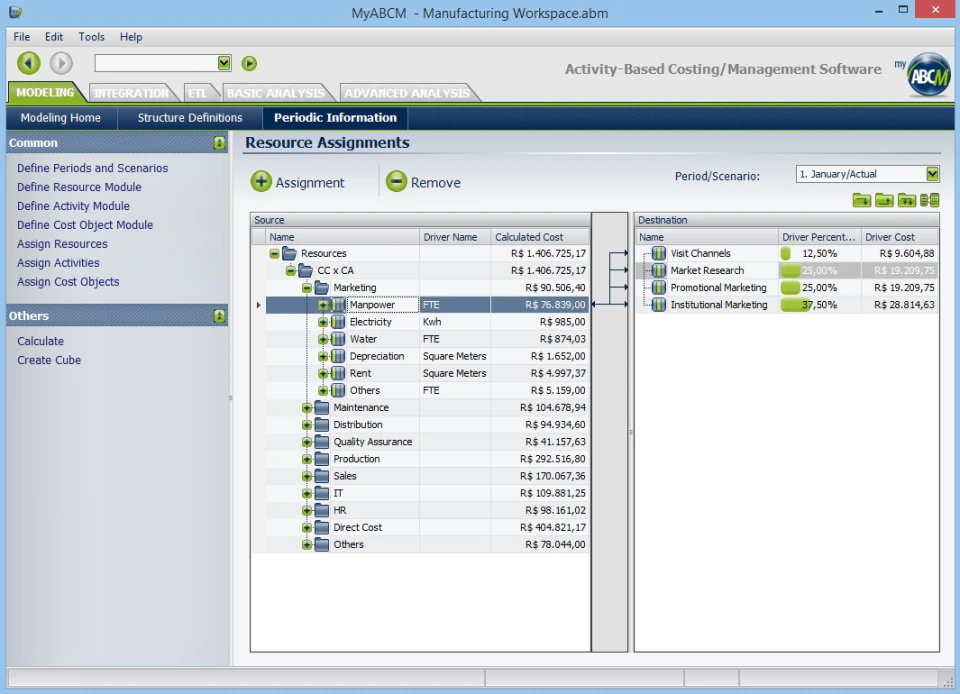
Task: Open the Assign Activities link
Action: [x=58, y=263]
